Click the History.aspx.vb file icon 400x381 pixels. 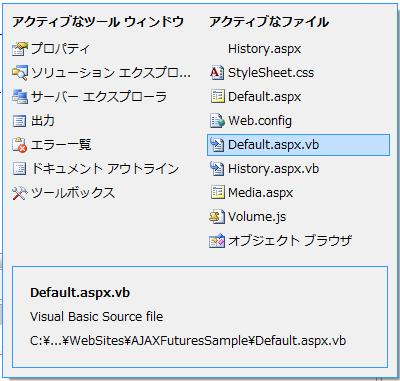pos(217,169)
